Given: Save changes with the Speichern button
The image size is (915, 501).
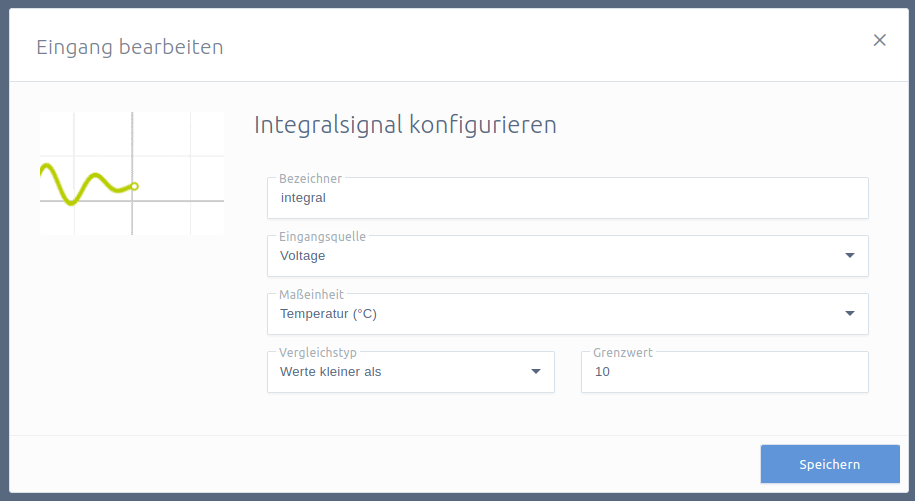Looking at the screenshot, I should pos(830,464).
